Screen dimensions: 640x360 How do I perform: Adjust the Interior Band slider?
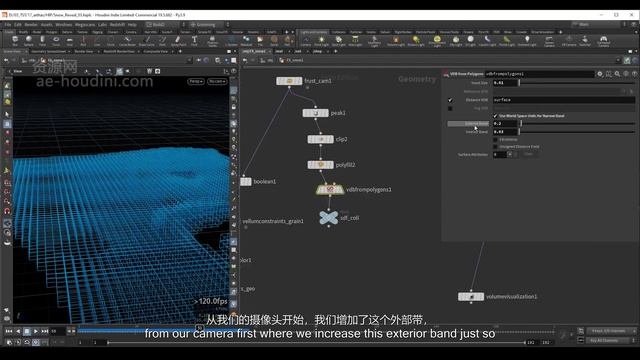click(577, 132)
